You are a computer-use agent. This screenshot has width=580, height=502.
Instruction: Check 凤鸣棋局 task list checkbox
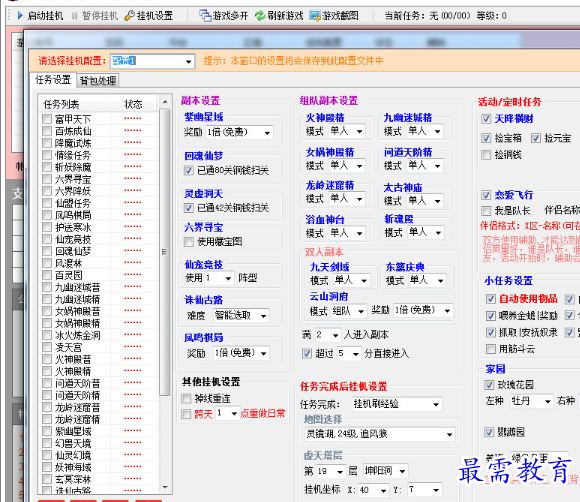coord(47,215)
